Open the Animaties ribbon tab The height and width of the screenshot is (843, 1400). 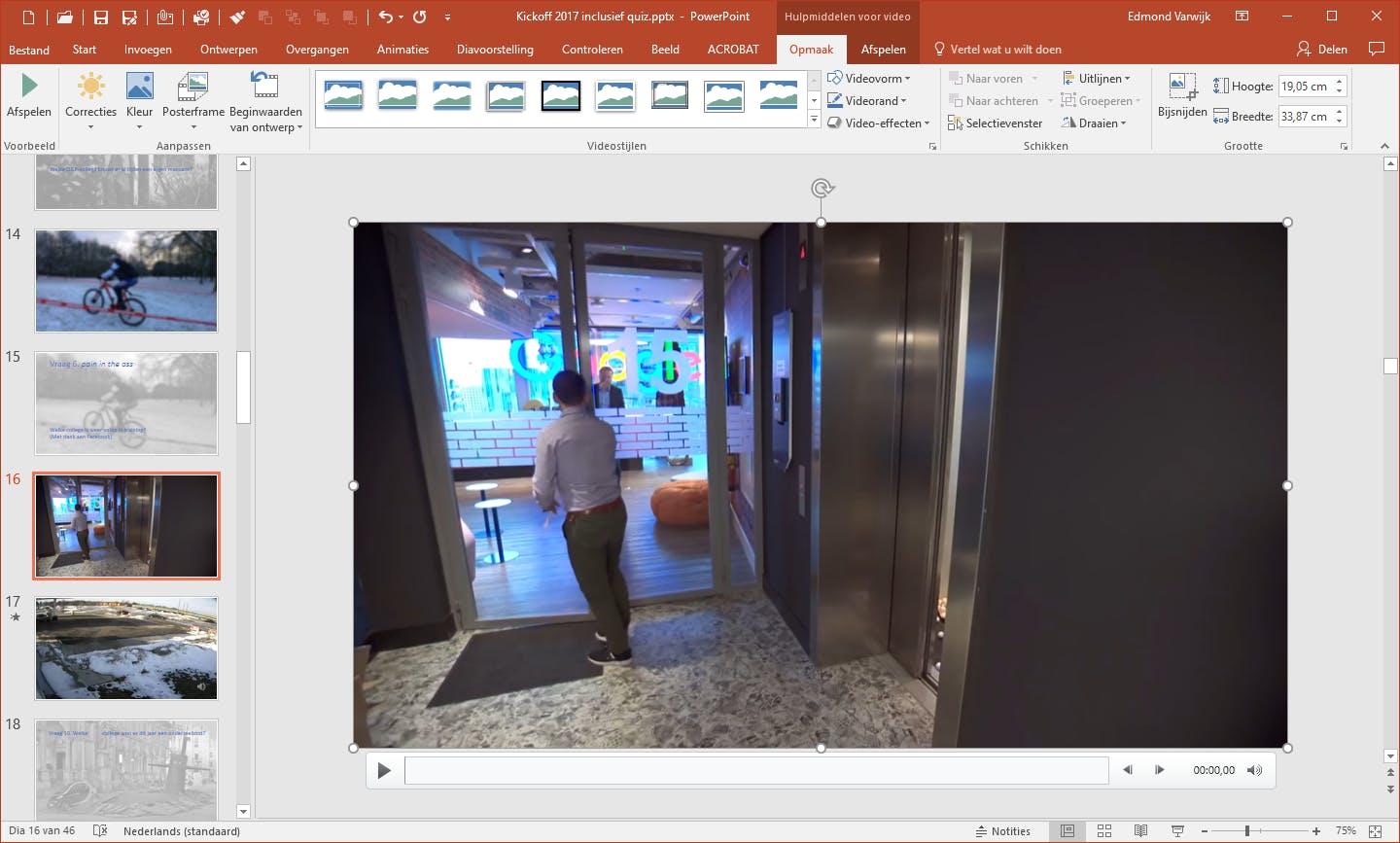click(402, 50)
